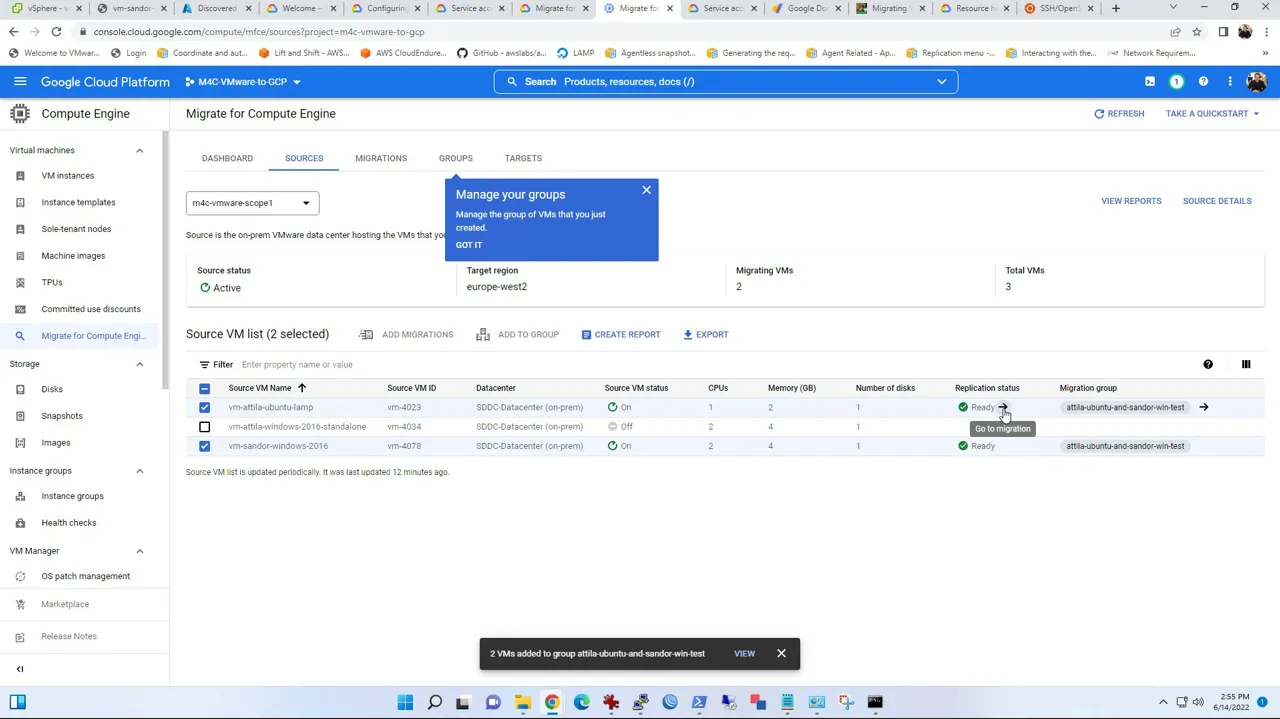Click Add to Group button

(x=517, y=335)
